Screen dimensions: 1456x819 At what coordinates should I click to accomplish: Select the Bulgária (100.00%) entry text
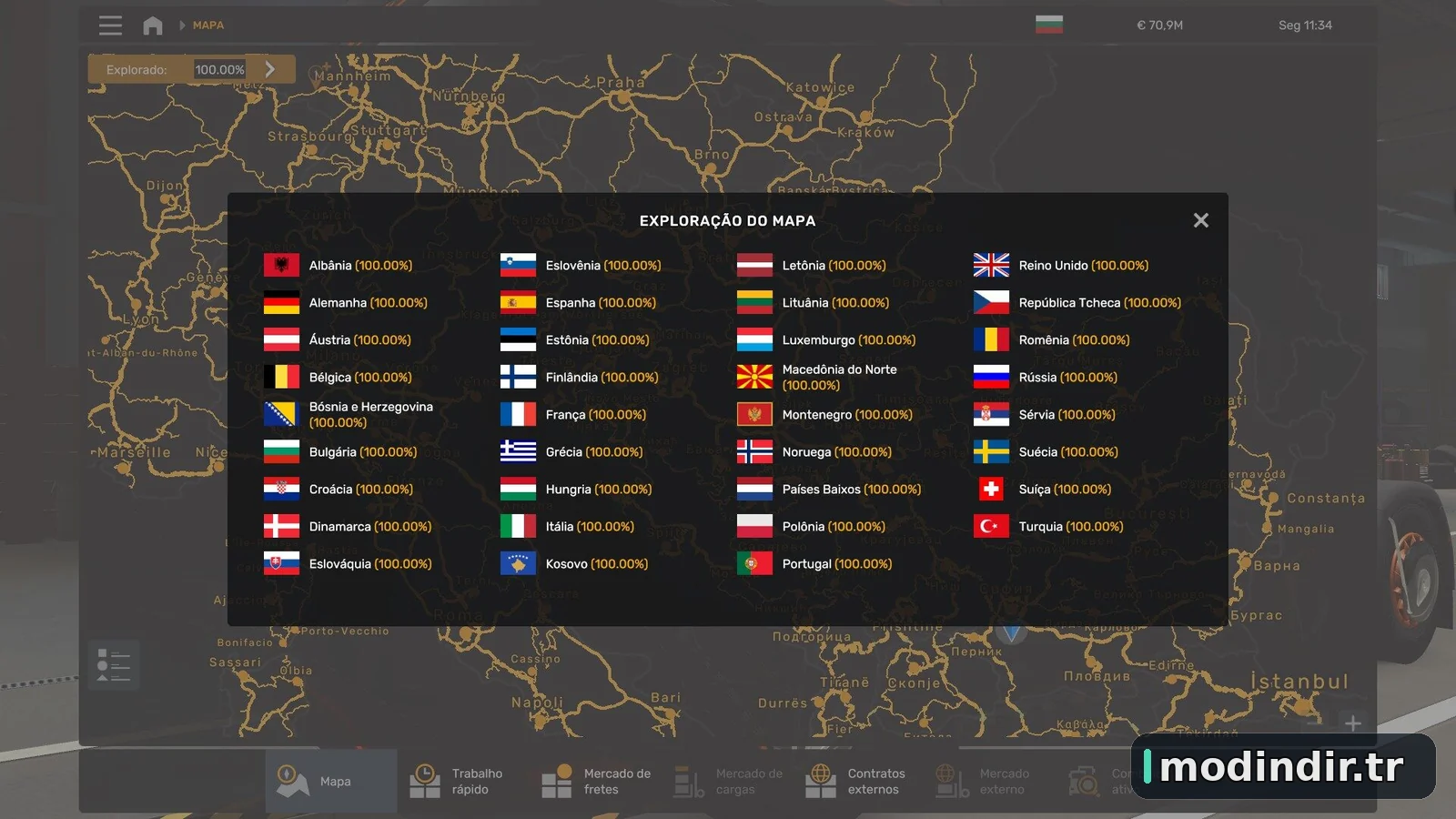[363, 452]
